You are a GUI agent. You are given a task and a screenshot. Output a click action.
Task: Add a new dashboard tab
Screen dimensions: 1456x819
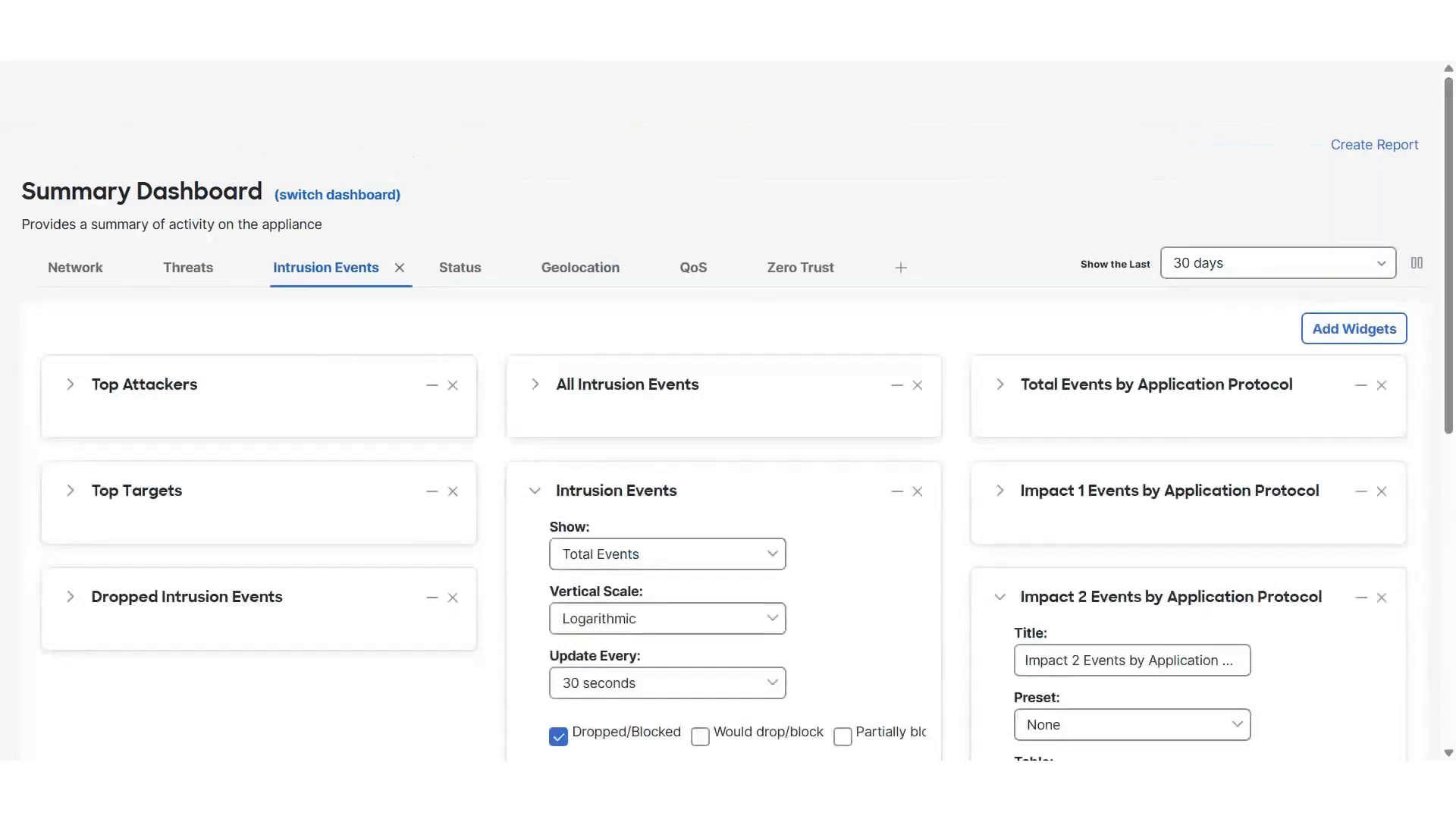[901, 268]
